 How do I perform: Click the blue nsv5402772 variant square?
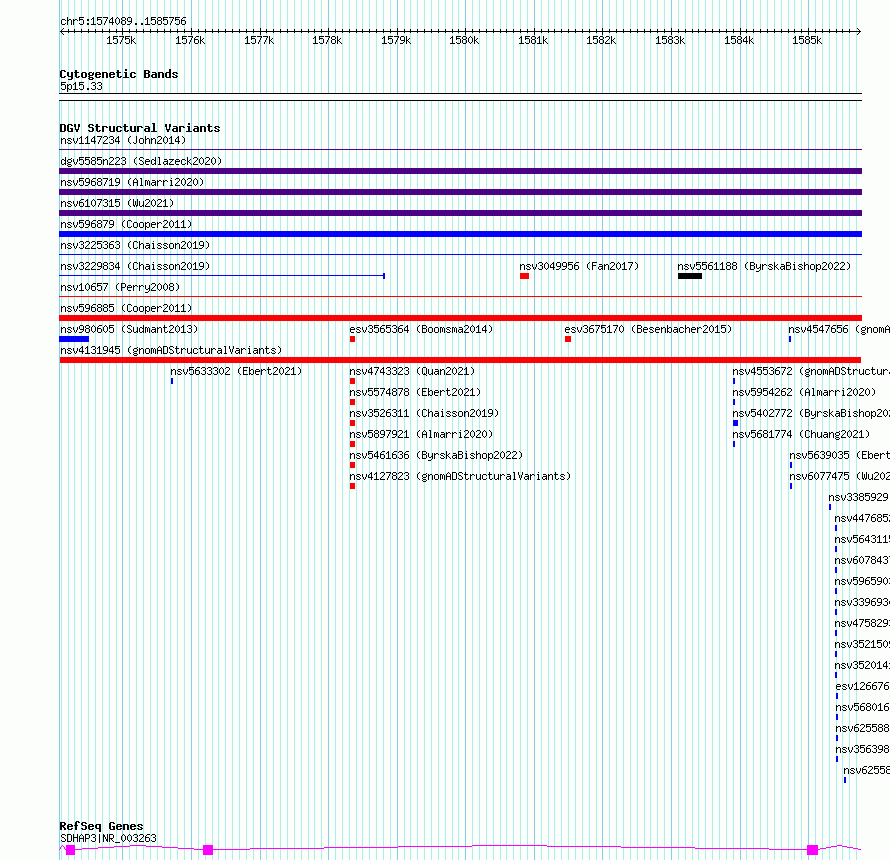tap(736, 423)
